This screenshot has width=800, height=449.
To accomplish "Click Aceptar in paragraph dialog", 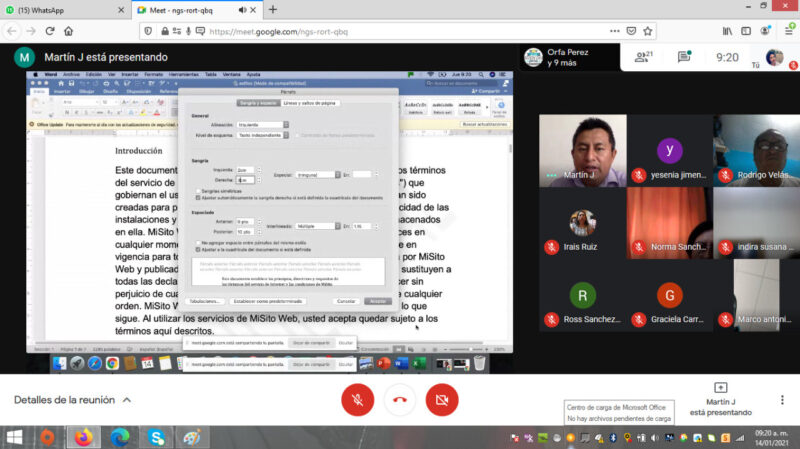I will 378,301.
